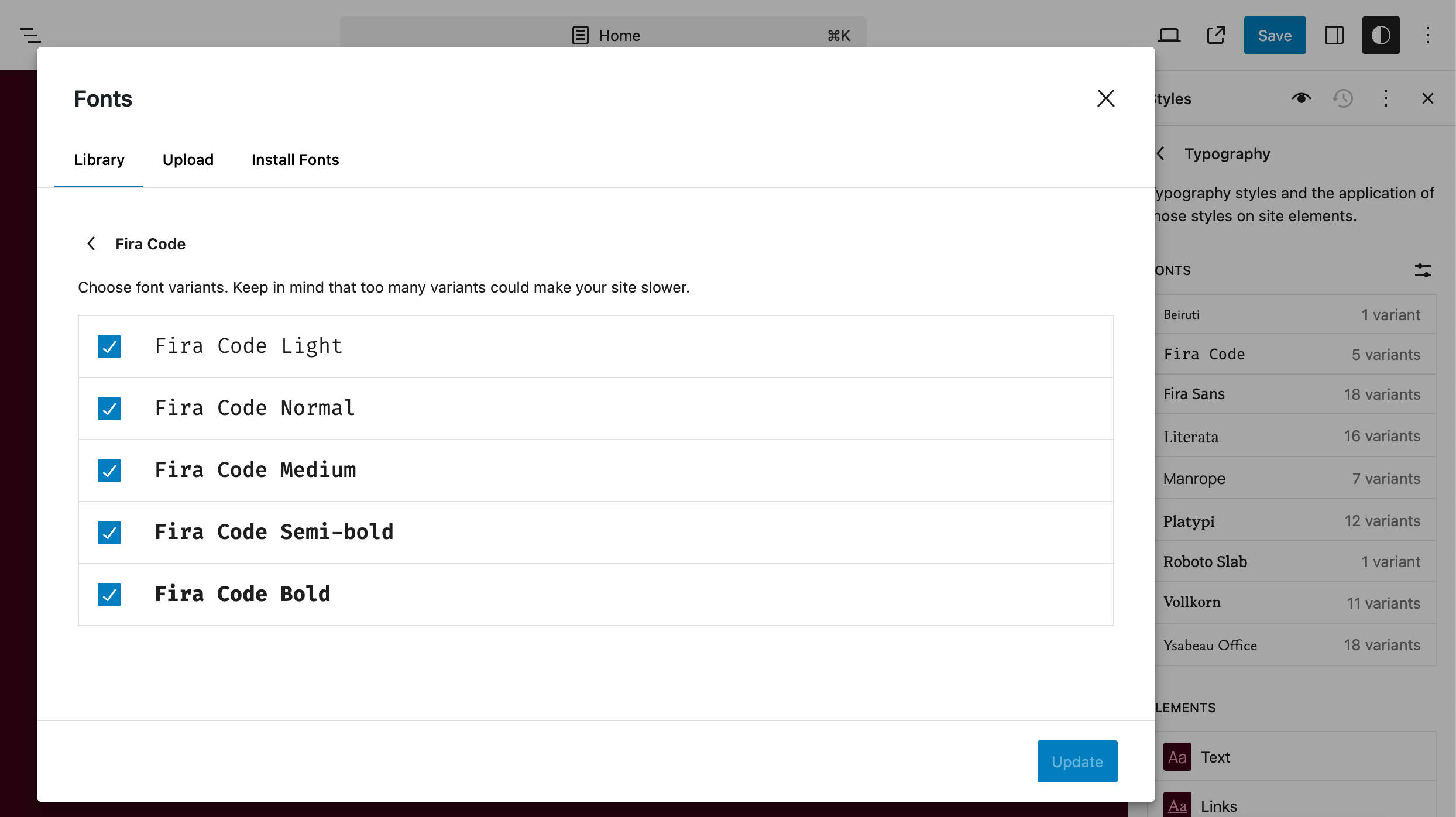Click the dark mode toggle icon
The height and width of the screenshot is (817, 1456).
(1381, 35)
